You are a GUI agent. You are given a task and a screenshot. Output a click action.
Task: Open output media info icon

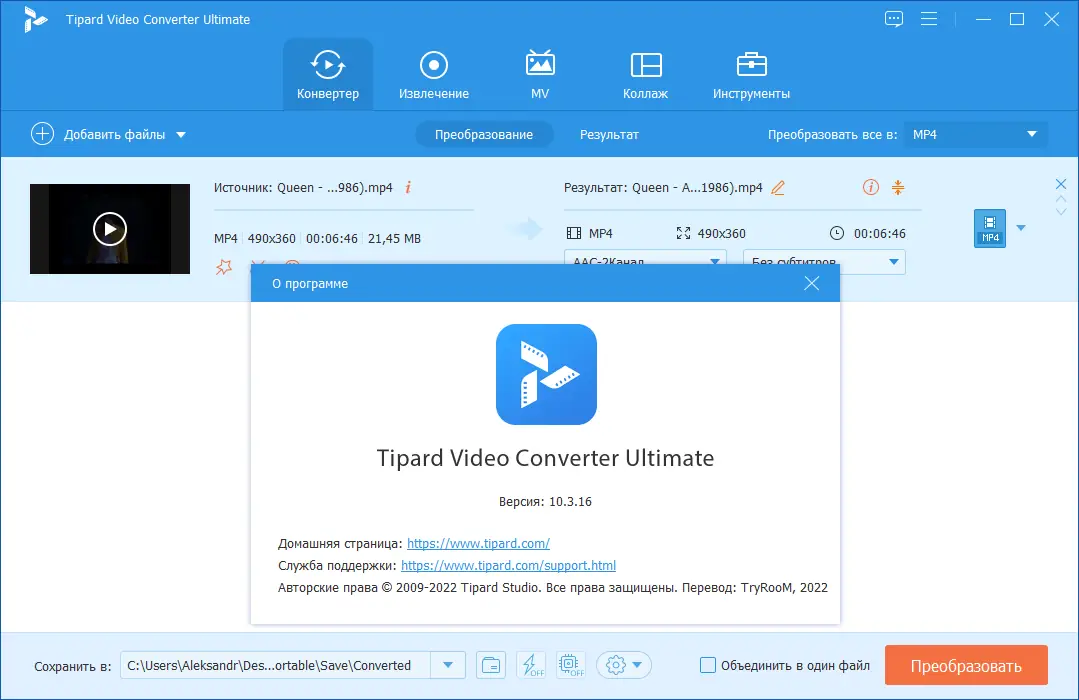(x=870, y=187)
